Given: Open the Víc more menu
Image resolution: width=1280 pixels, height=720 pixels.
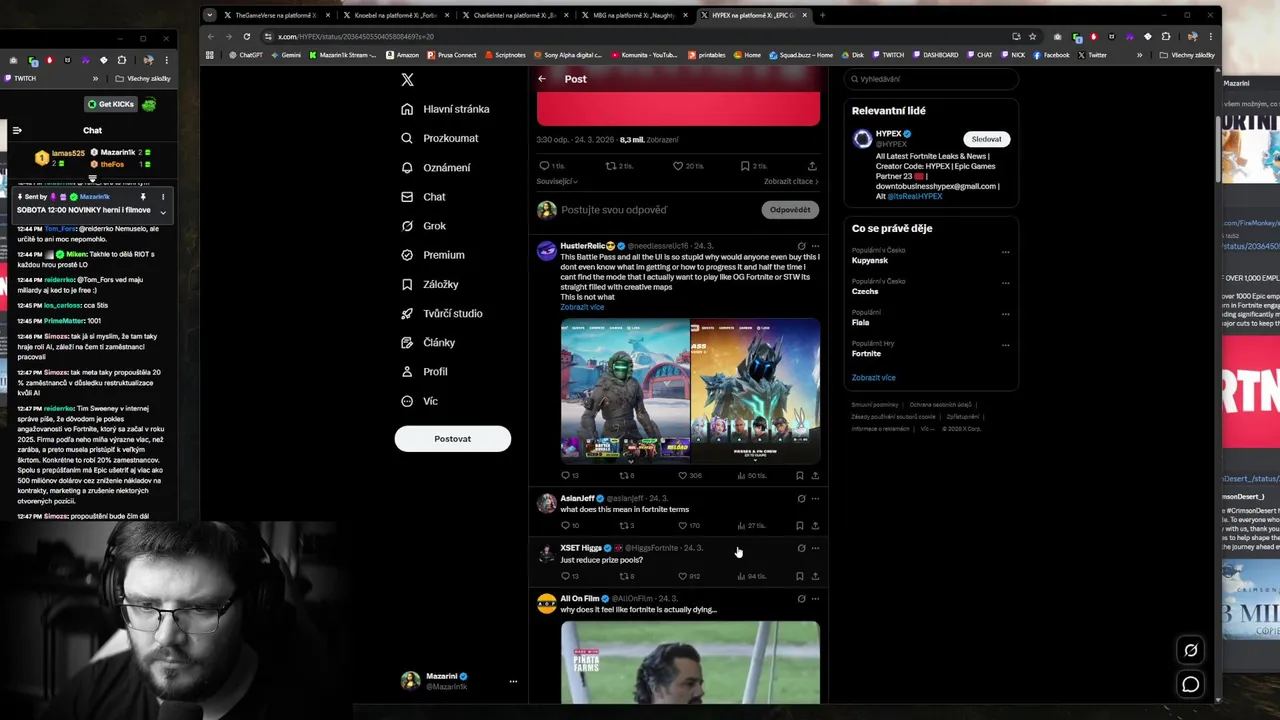Looking at the screenshot, I should pos(419,401).
